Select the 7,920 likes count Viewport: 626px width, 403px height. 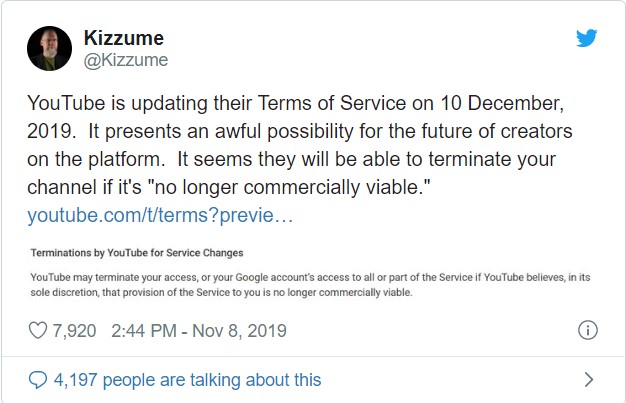click(x=74, y=331)
